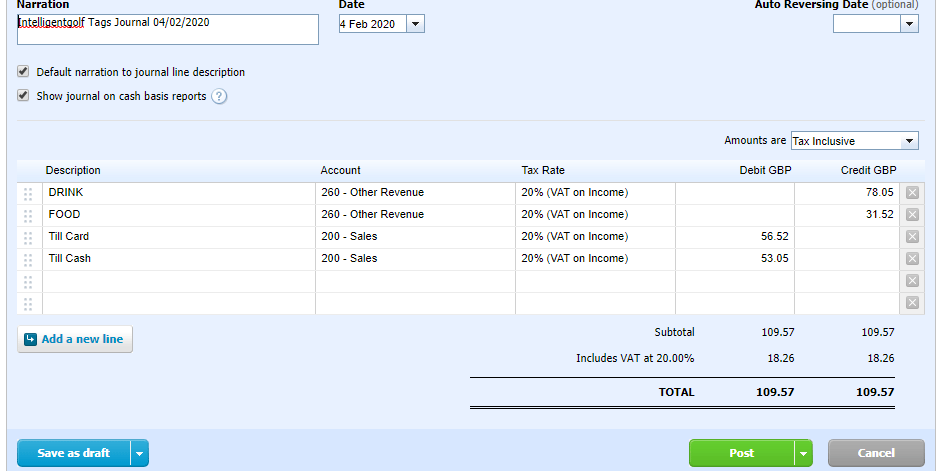Viewport: 948px width, 471px height.
Task: Click Add a new line button
Action: 75,339
